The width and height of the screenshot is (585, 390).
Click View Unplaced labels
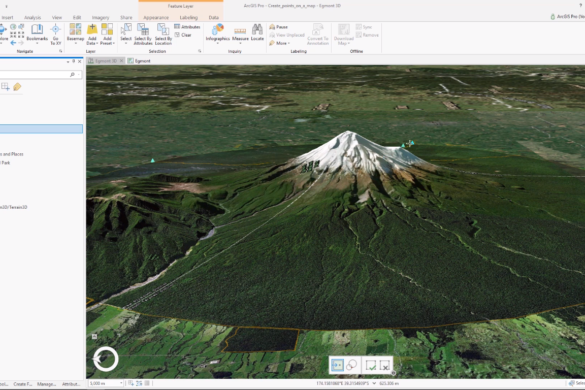point(287,35)
